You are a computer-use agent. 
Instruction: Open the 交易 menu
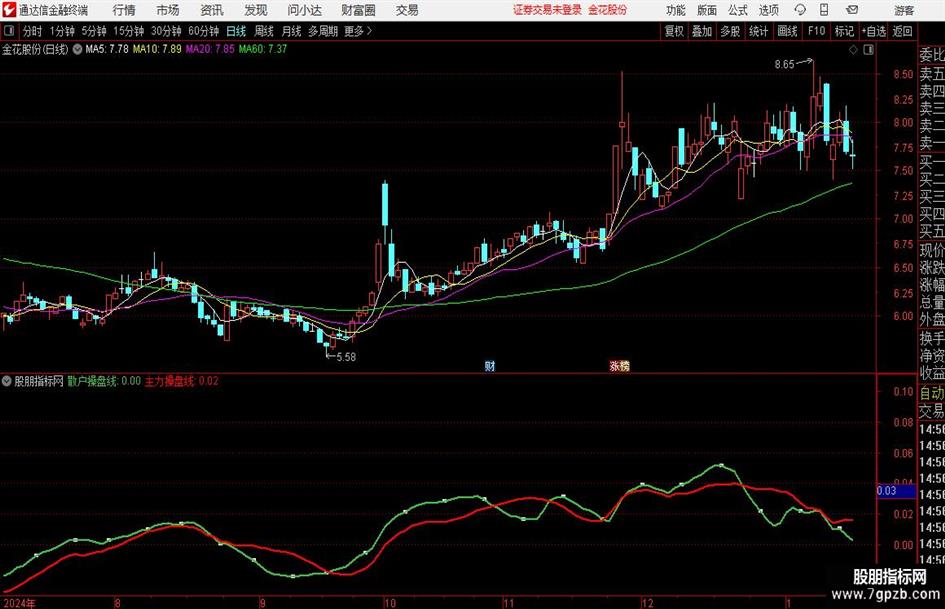[x=407, y=10]
